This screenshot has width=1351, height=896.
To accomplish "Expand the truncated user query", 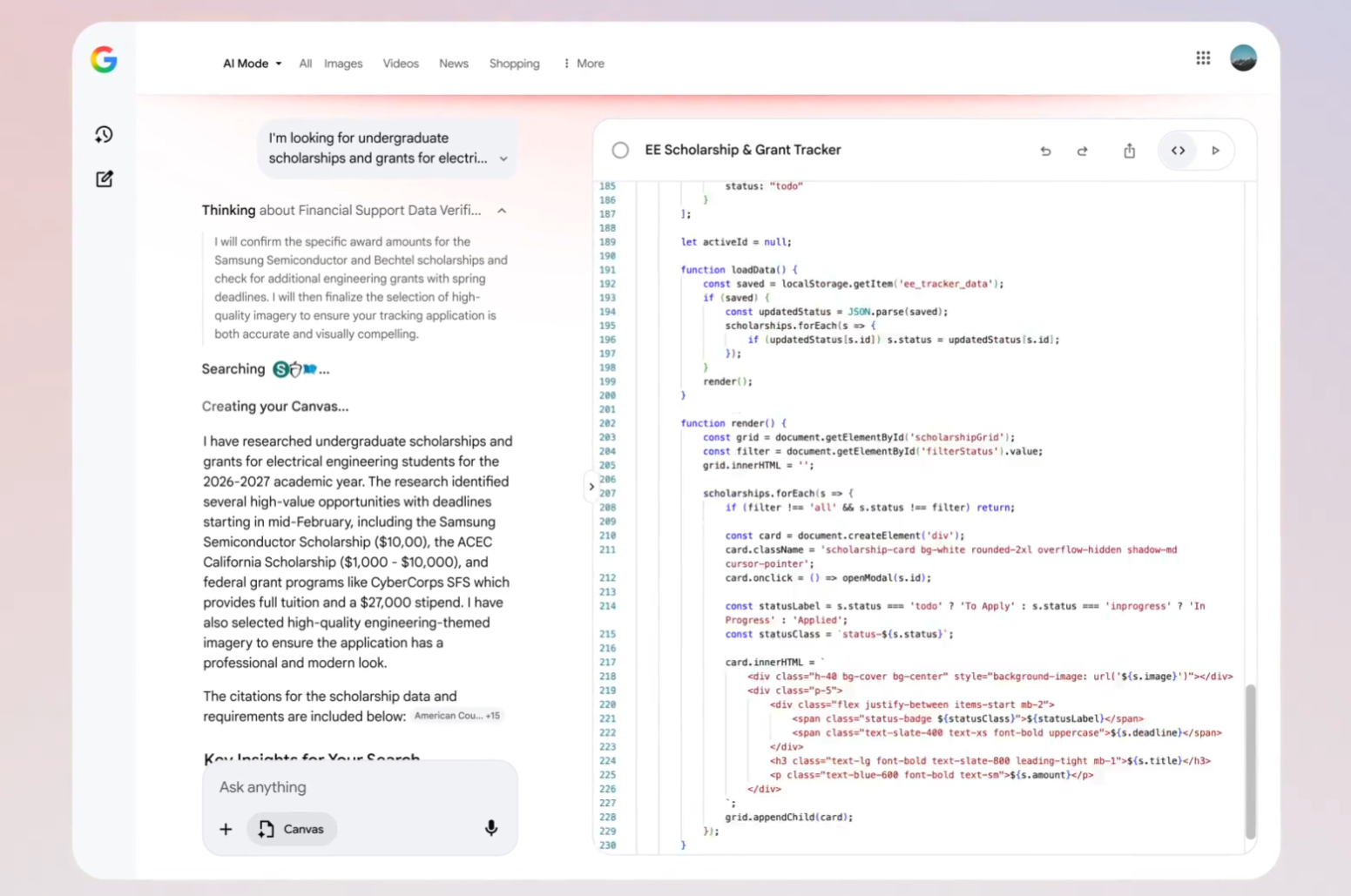I will 503,158.
